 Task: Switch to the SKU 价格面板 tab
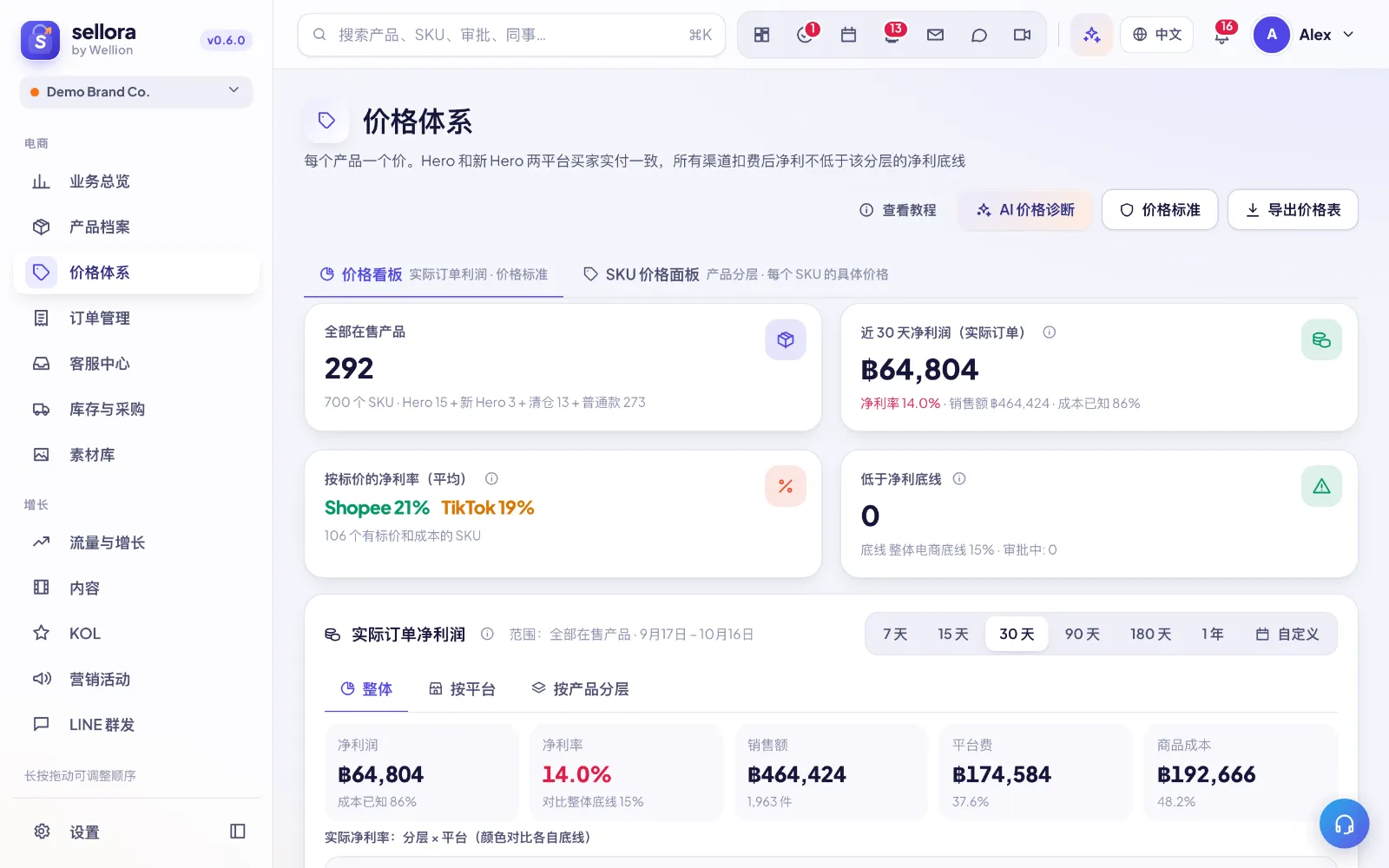pos(735,274)
